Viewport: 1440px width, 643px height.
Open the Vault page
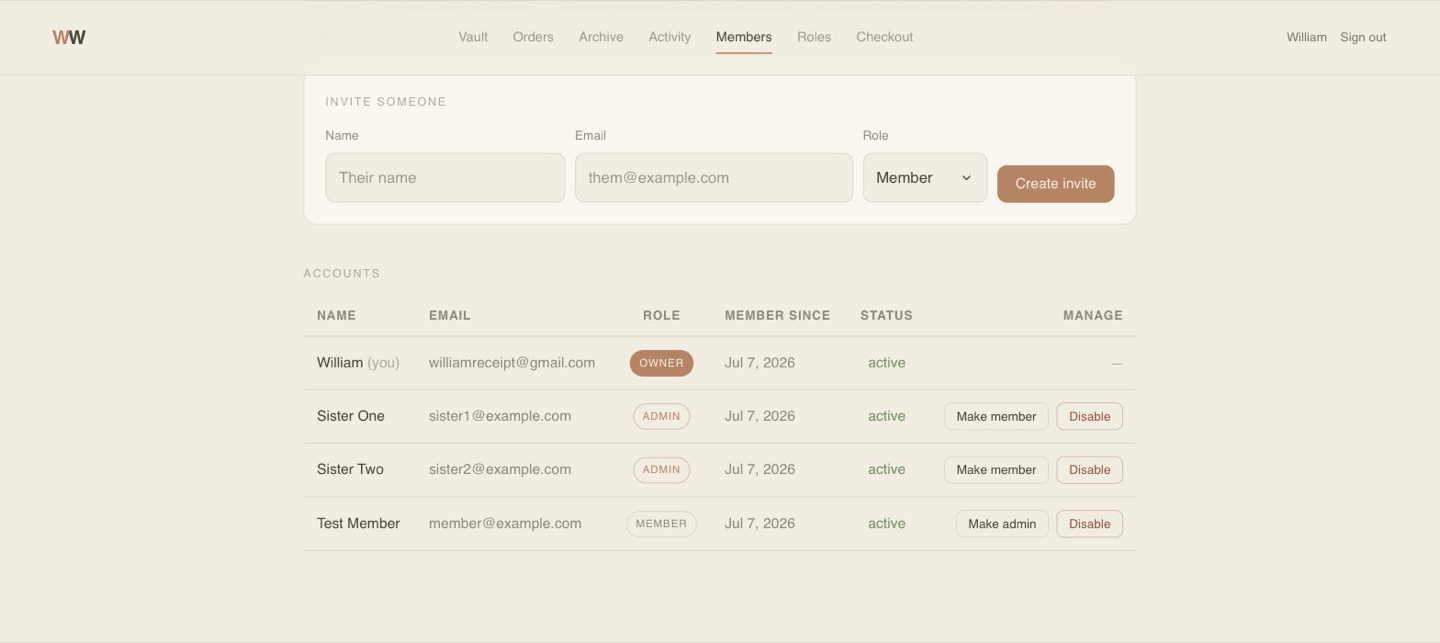tap(473, 37)
